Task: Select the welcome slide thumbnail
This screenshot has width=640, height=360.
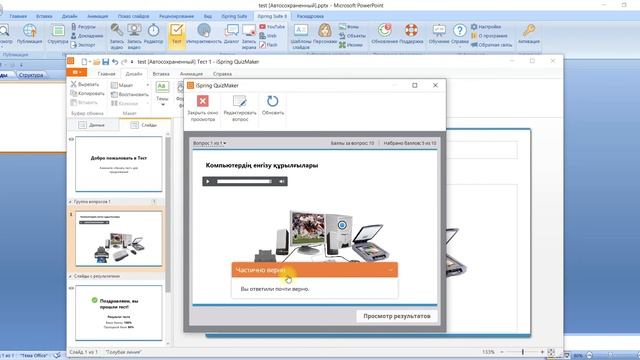Action: coord(119,164)
